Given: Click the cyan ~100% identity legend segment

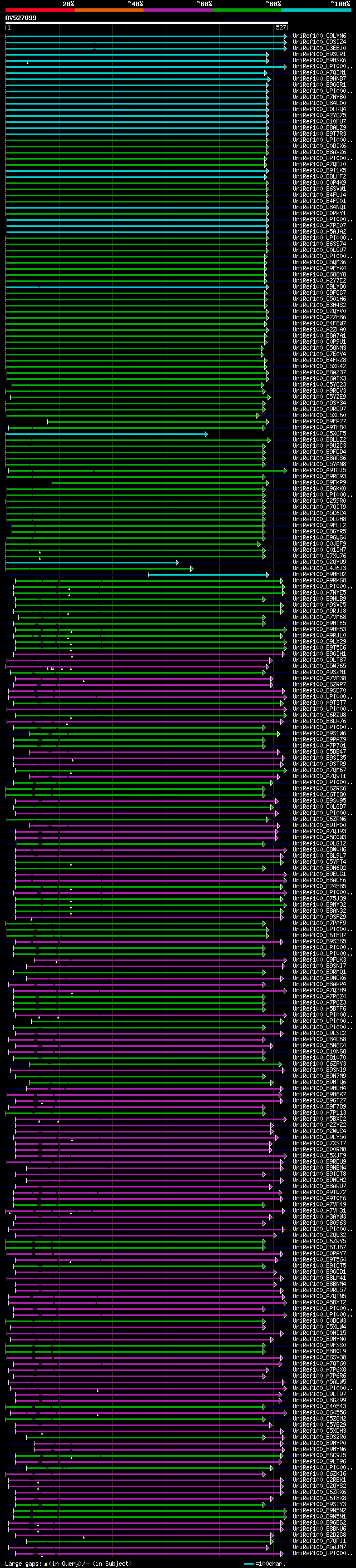Looking at the screenshot, I should 316,10.
